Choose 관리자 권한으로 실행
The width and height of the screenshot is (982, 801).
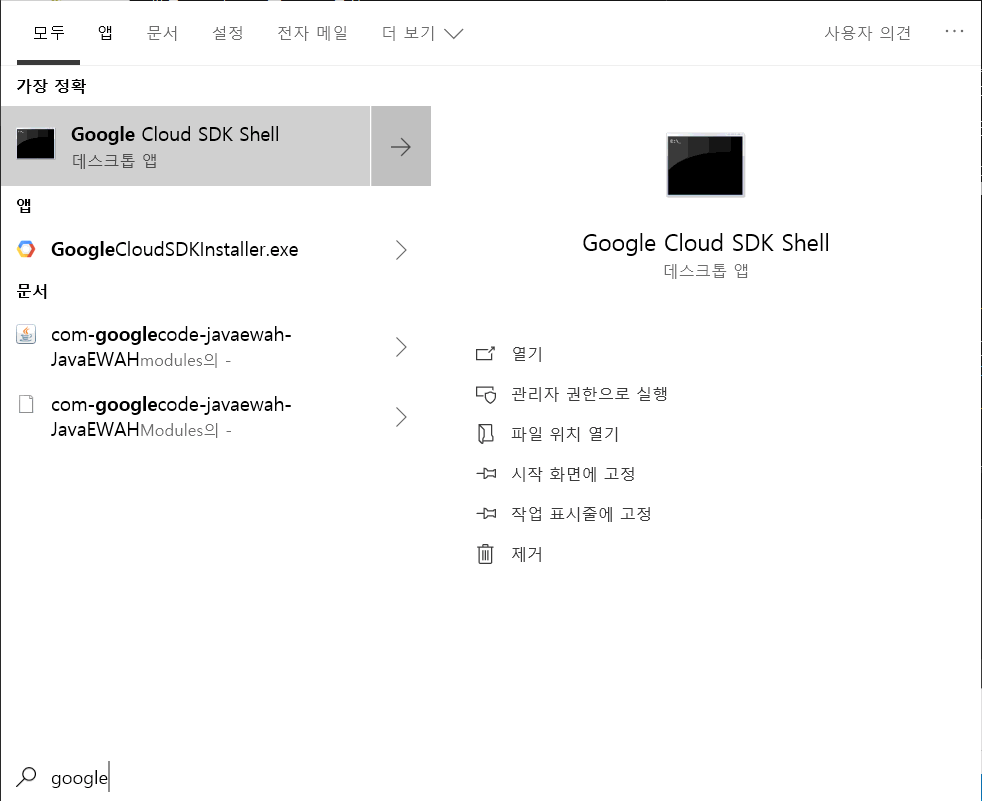click(x=589, y=394)
